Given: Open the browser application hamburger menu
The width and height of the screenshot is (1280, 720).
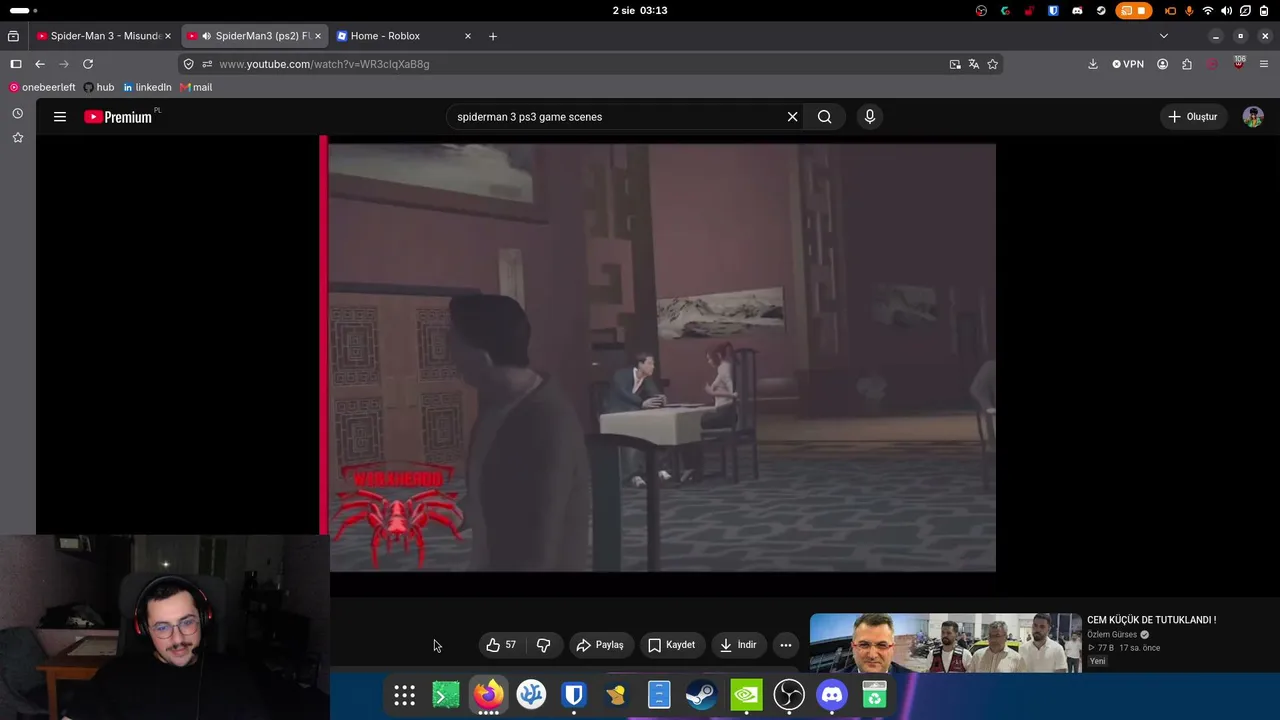Looking at the screenshot, I should [1264, 64].
